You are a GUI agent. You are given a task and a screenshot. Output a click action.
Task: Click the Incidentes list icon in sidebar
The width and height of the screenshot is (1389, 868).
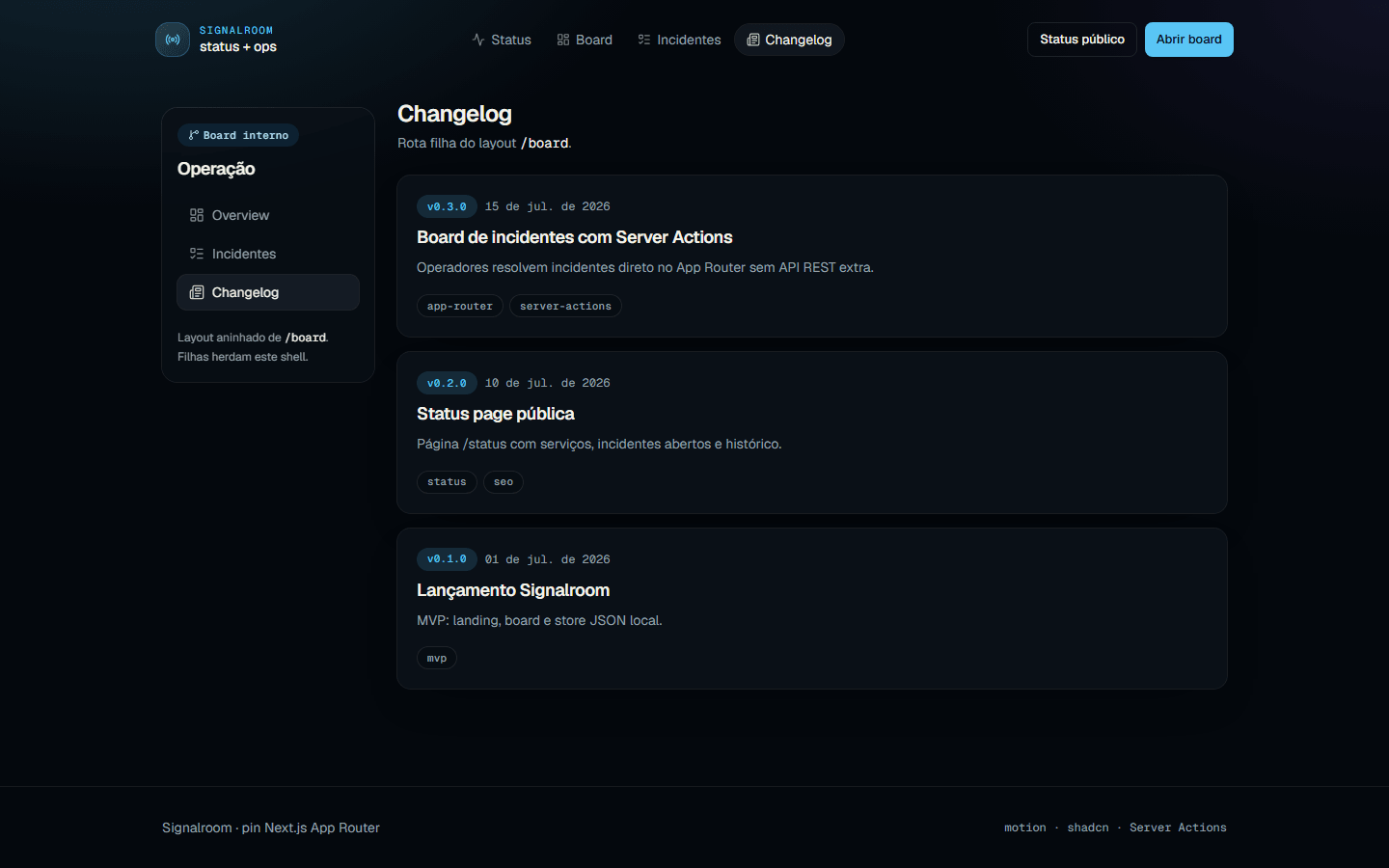[197, 254]
